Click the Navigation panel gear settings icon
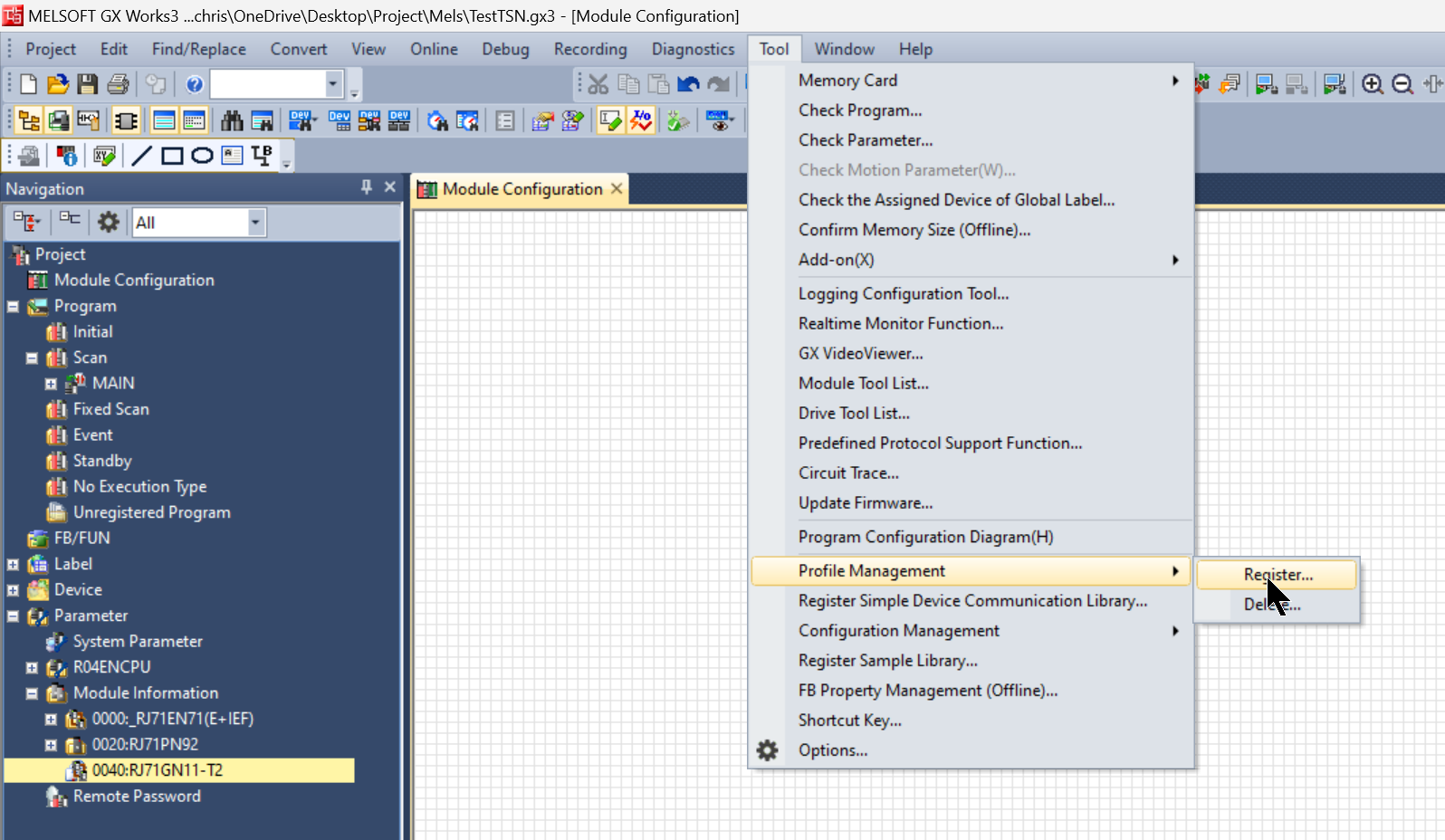This screenshot has width=1445, height=840. (x=109, y=222)
